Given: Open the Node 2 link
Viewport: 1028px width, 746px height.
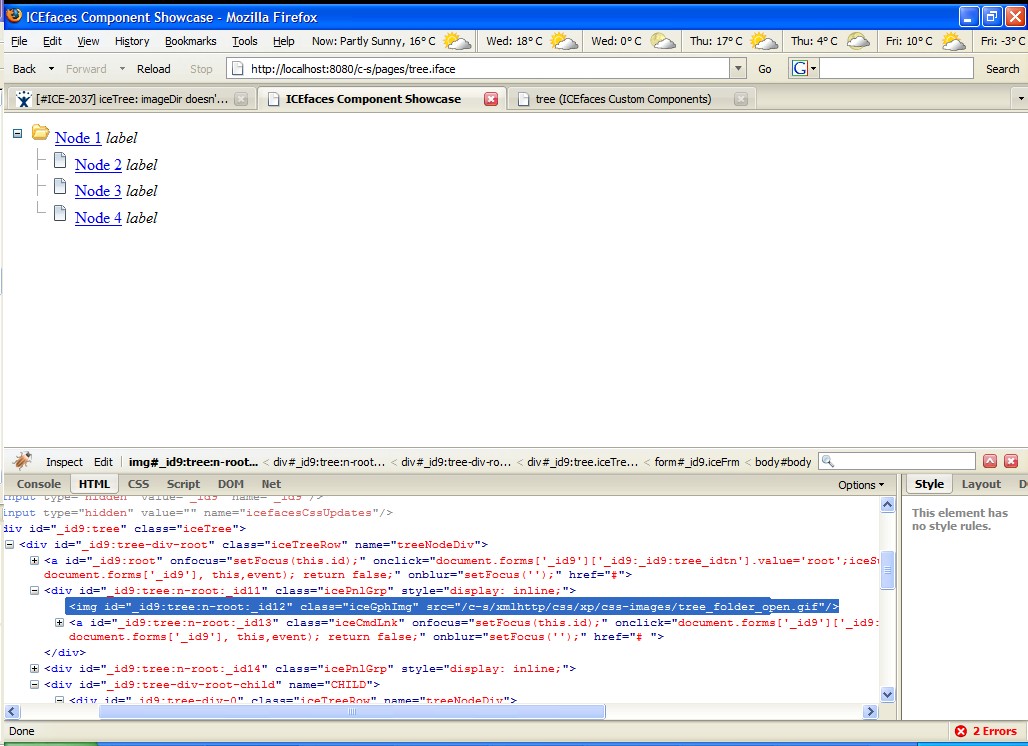Looking at the screenshot, I should click(x=98, y=165).
